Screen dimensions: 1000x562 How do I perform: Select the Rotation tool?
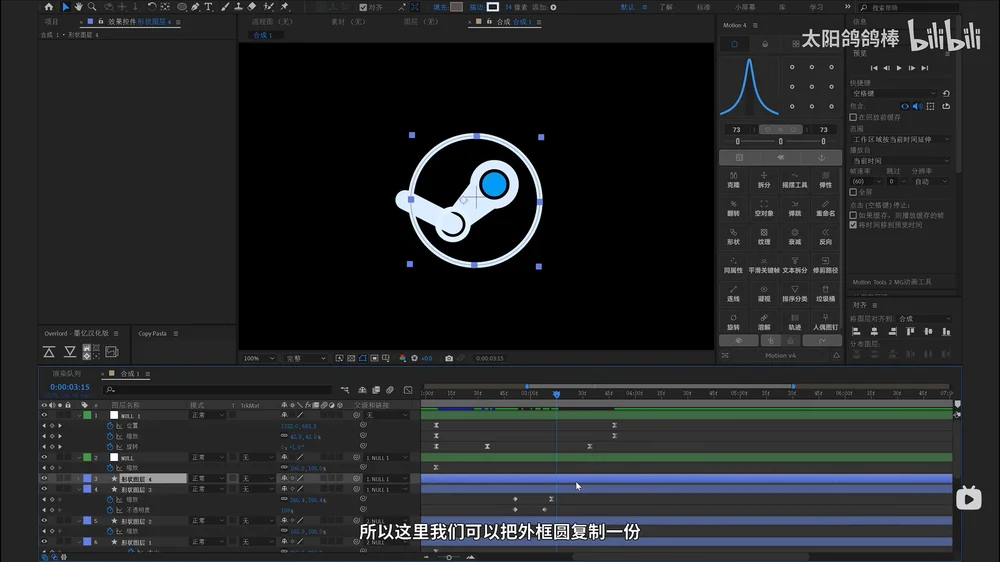(152, 7)
